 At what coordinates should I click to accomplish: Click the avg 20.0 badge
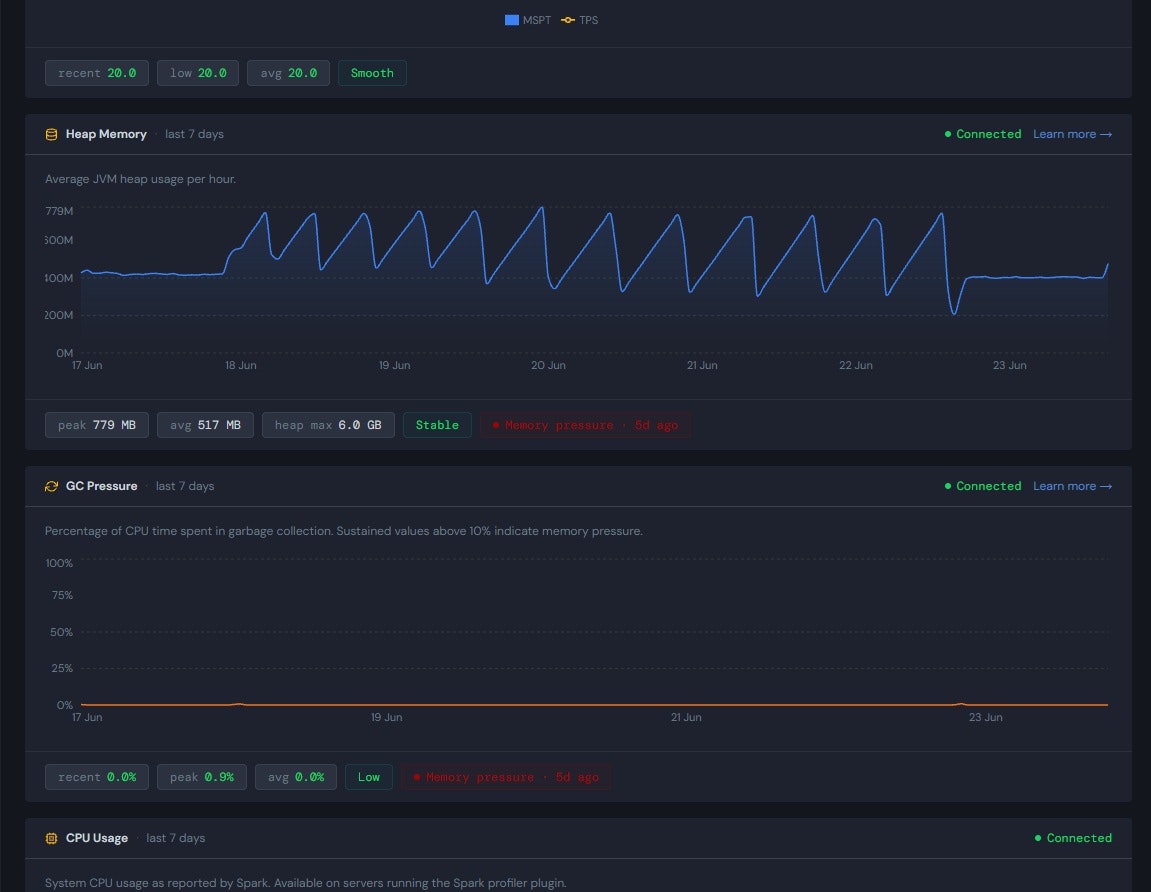tap(288, 73)
